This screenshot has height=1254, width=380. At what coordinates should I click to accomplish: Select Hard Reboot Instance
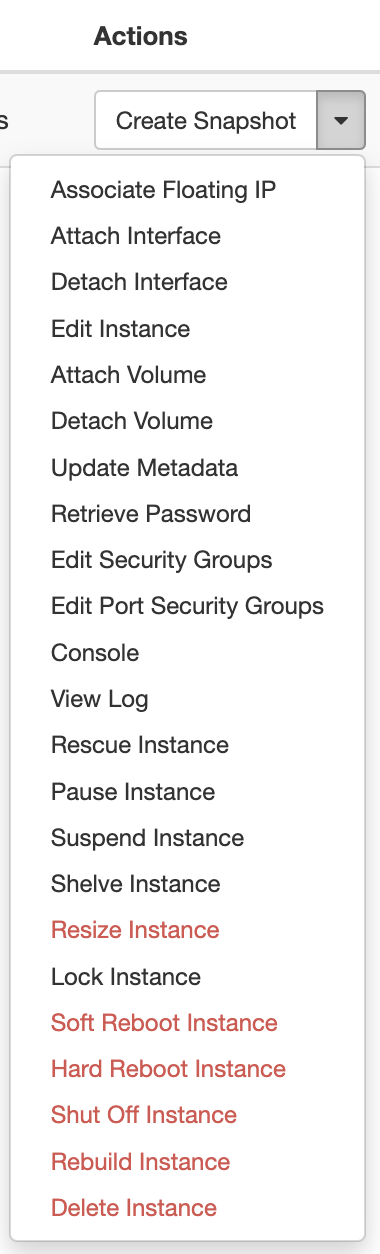168,1069
